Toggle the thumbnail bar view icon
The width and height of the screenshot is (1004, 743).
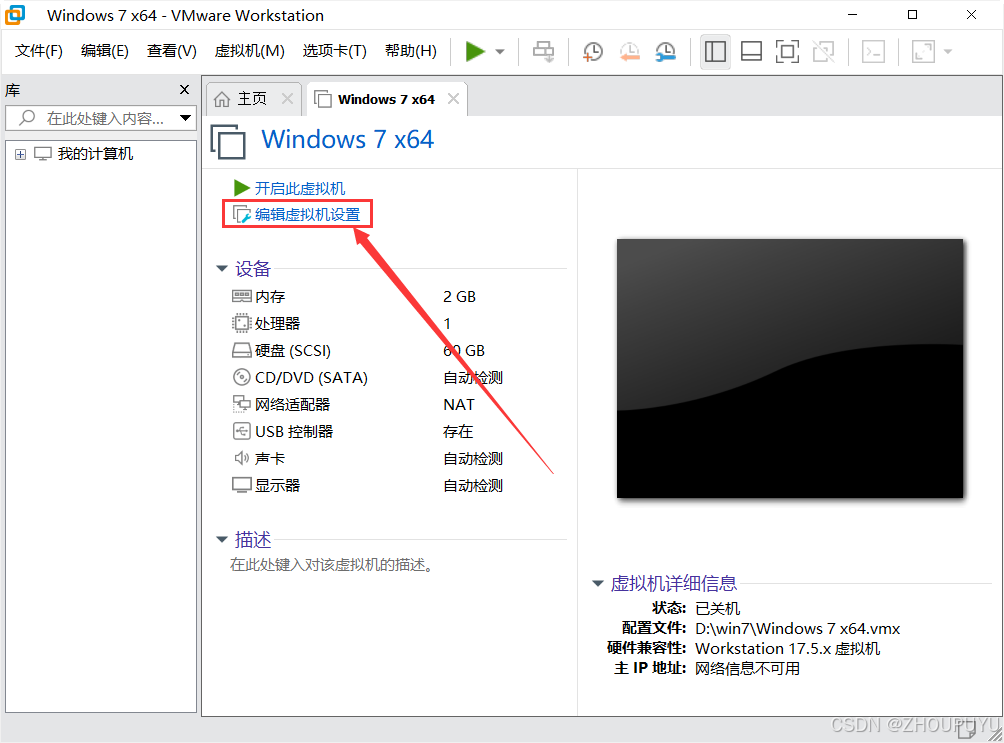click(751, 51)
